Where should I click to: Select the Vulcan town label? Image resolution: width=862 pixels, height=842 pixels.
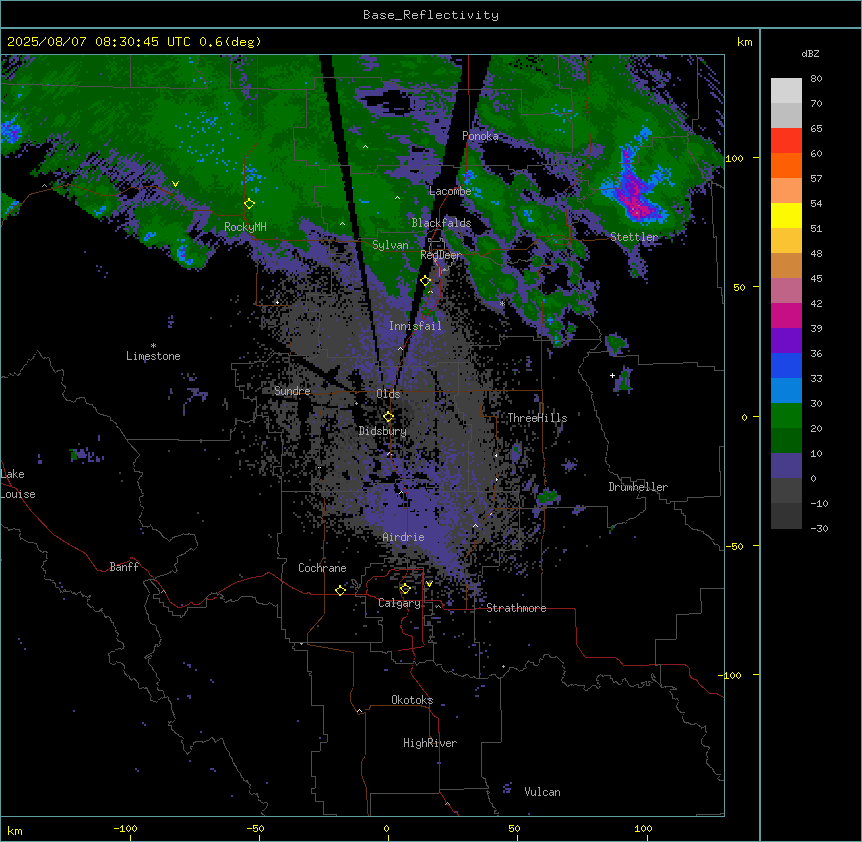coord(542,792)
